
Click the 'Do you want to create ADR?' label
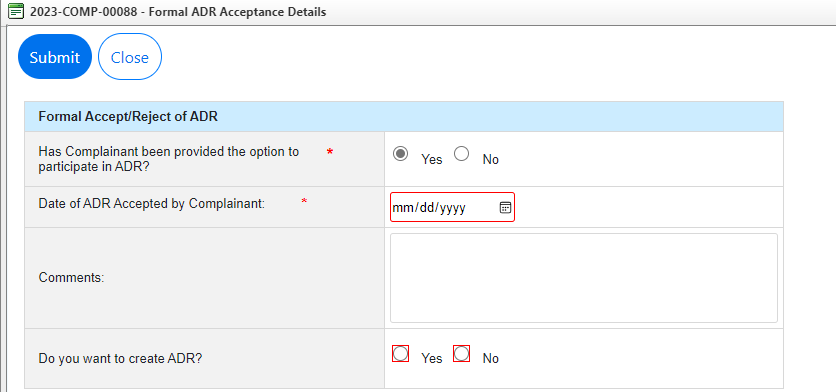[120, 358]
